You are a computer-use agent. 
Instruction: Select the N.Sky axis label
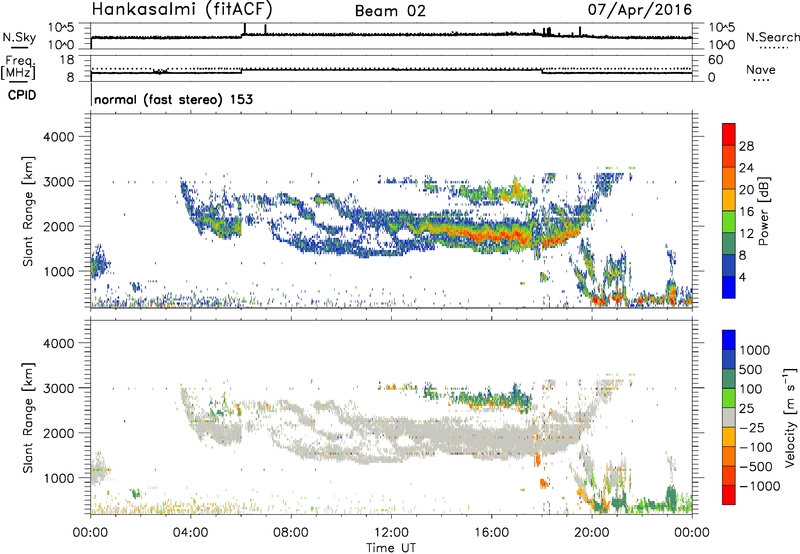pos(19,37)
